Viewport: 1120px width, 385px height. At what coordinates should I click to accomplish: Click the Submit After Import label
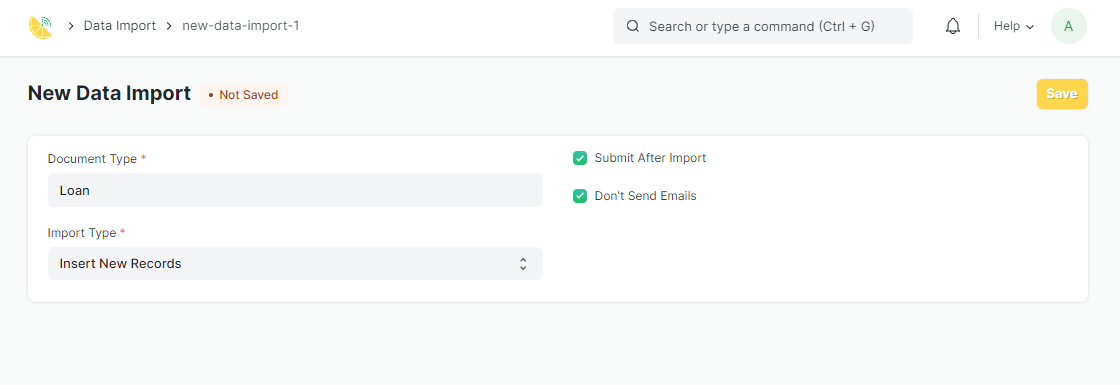(650, 158)
